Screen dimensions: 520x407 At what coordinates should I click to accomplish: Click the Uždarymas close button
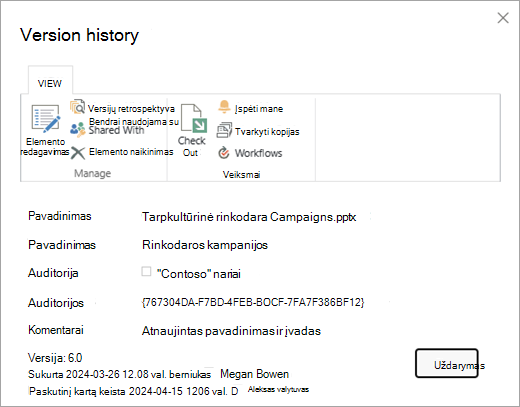pos(447,363)
